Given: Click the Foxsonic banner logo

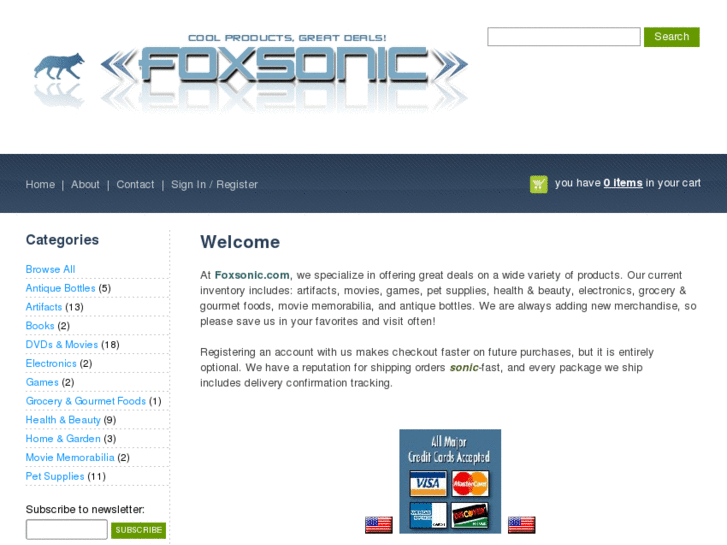Looking at the screenshot, I should tap(284, 65).
